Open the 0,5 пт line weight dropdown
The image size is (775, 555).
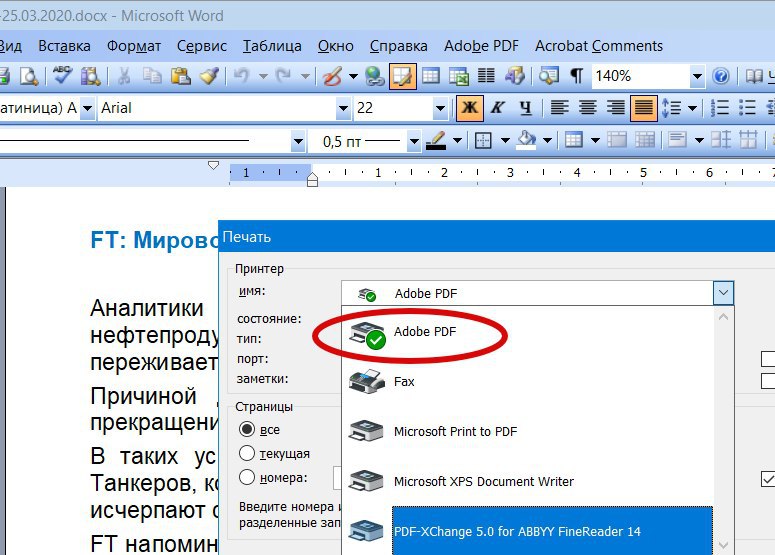click(x=414, y=141)
